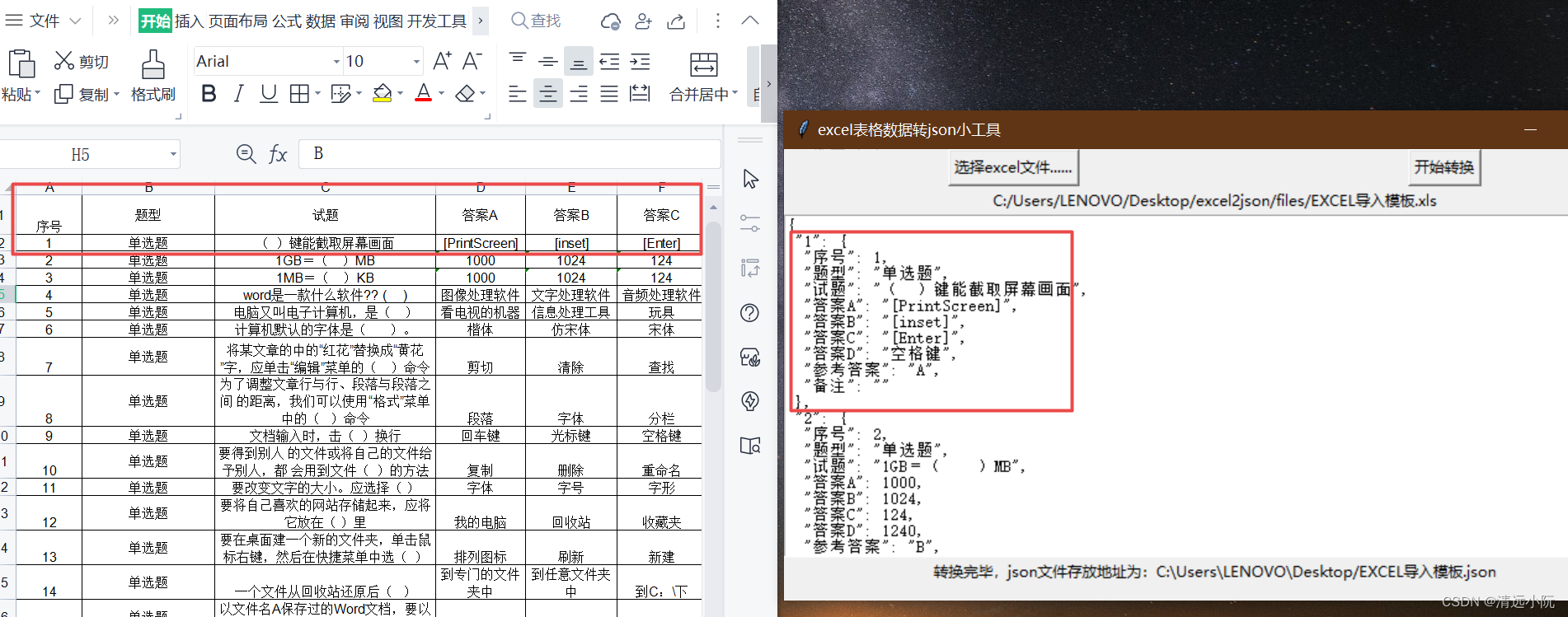
Task: Apply red font color A
Action: (x=423, y=94)
